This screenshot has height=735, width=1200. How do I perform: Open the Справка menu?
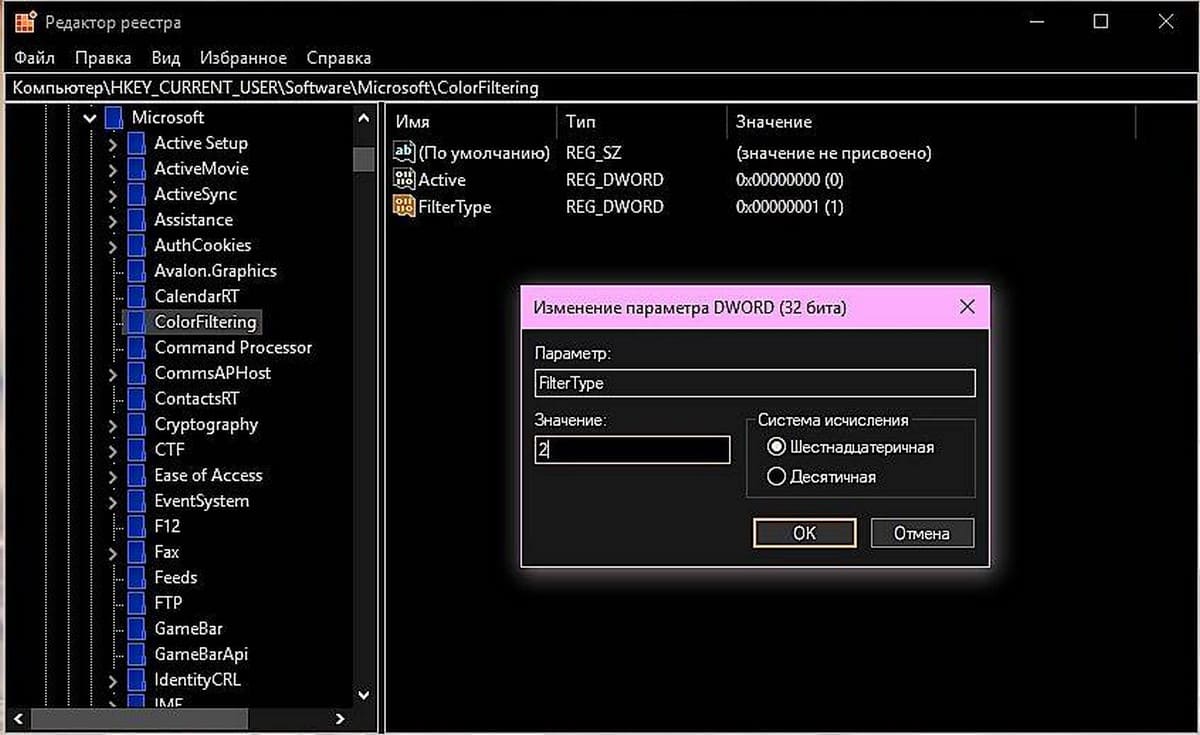[x=339, y=58]
